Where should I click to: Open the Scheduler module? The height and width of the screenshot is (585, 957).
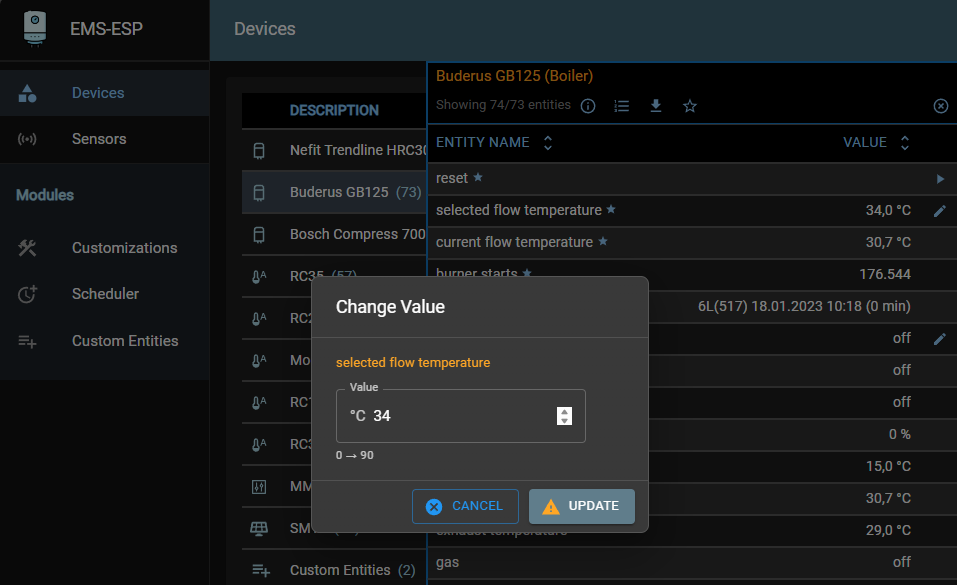point(105,294)
